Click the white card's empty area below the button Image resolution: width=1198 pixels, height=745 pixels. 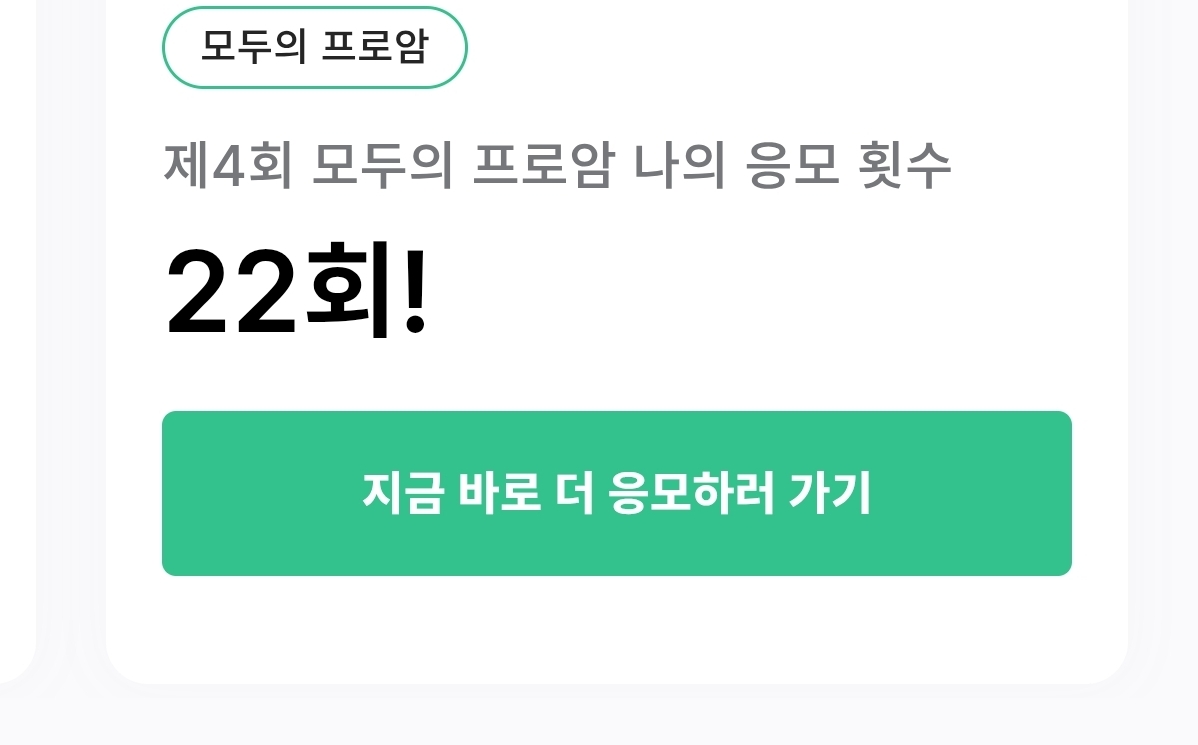click(617, 628)
